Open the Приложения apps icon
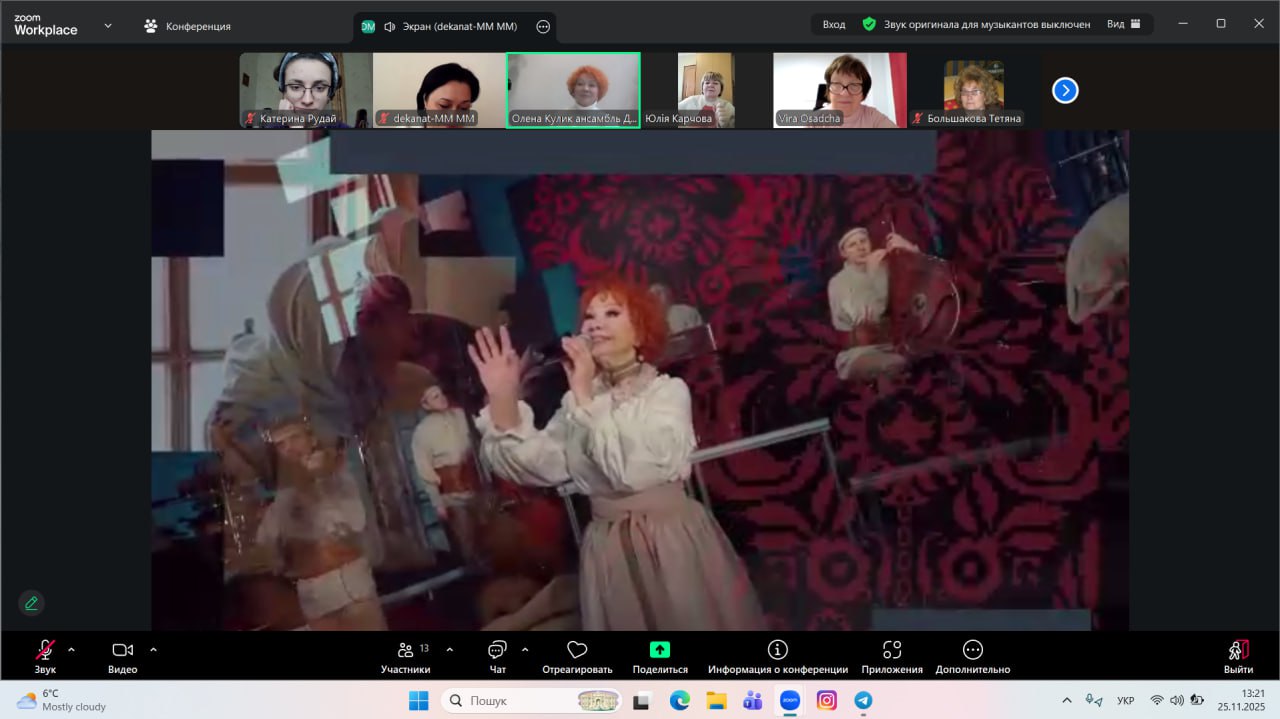1280x719 pixels. point(892,650)
